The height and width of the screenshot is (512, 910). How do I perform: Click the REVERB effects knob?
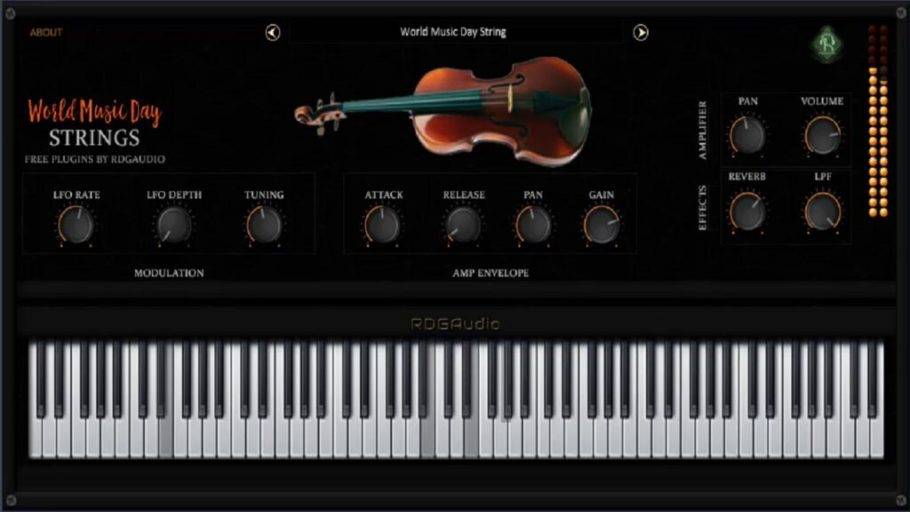[x=747, y=211]
